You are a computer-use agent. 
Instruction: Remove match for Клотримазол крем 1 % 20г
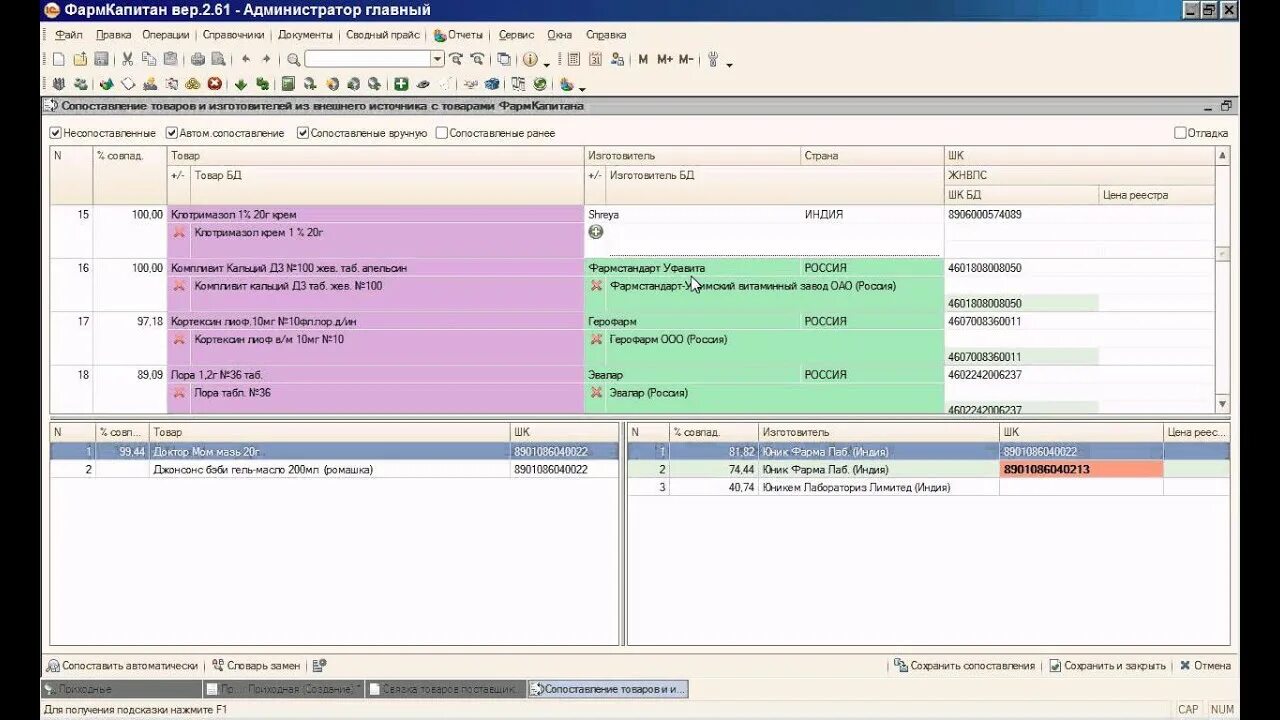(x=179, y=232)
